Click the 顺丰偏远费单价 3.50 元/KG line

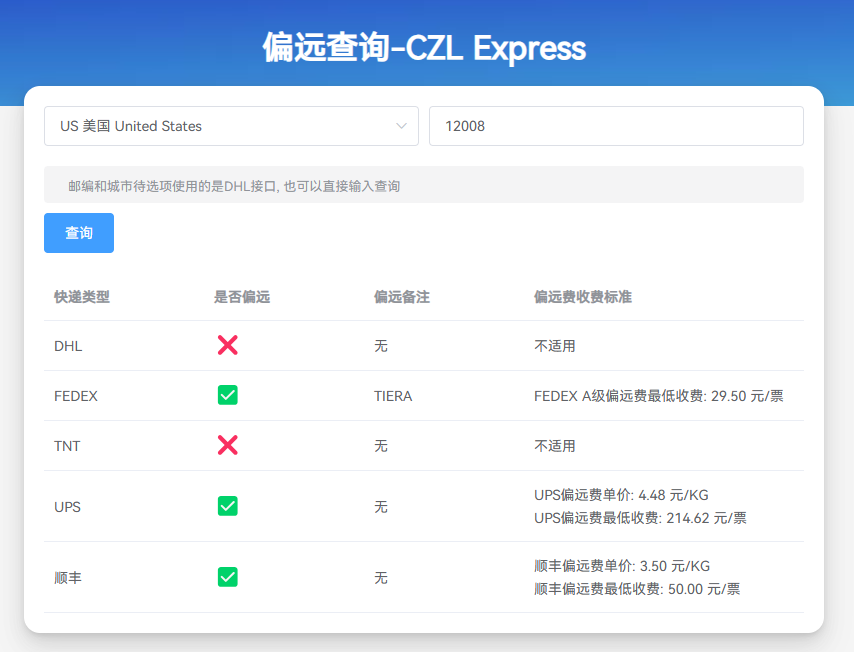tap(622, 566)
